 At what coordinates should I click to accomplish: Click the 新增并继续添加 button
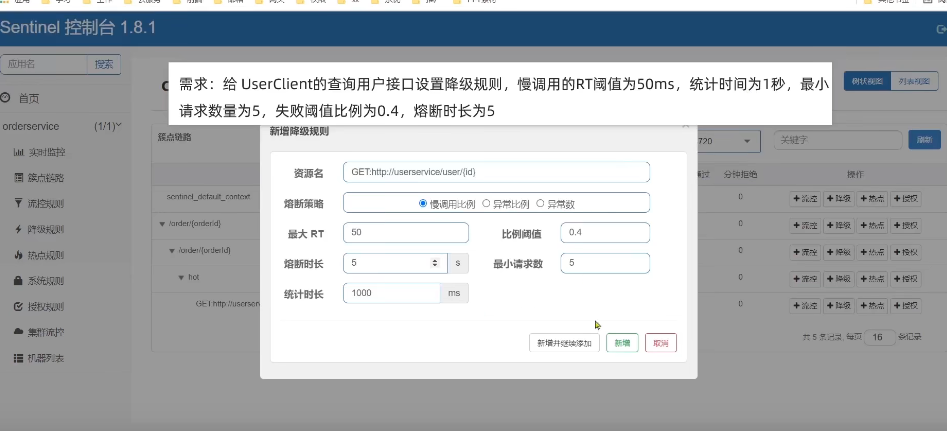564,343
